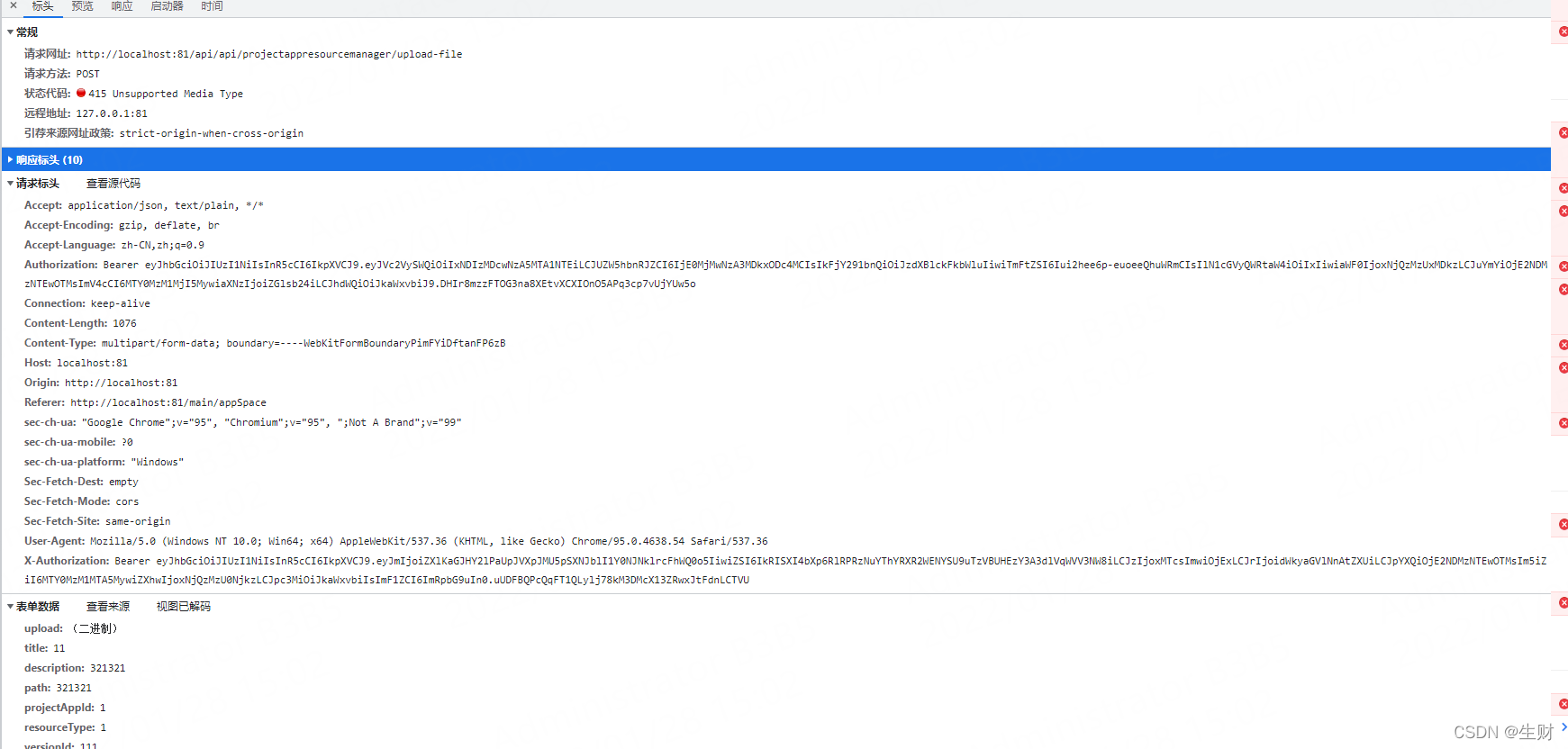Select title: 11 form field

(45, 648)
